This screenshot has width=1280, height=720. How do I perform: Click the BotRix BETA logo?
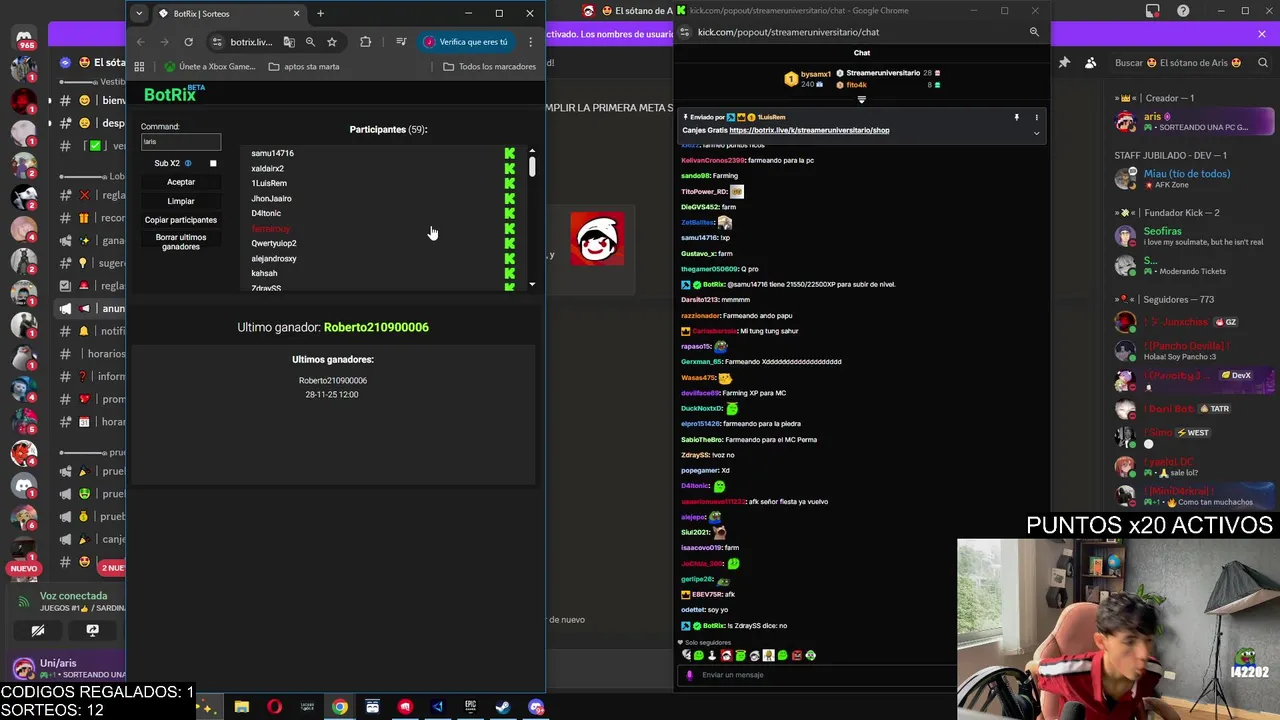point(174,94)
